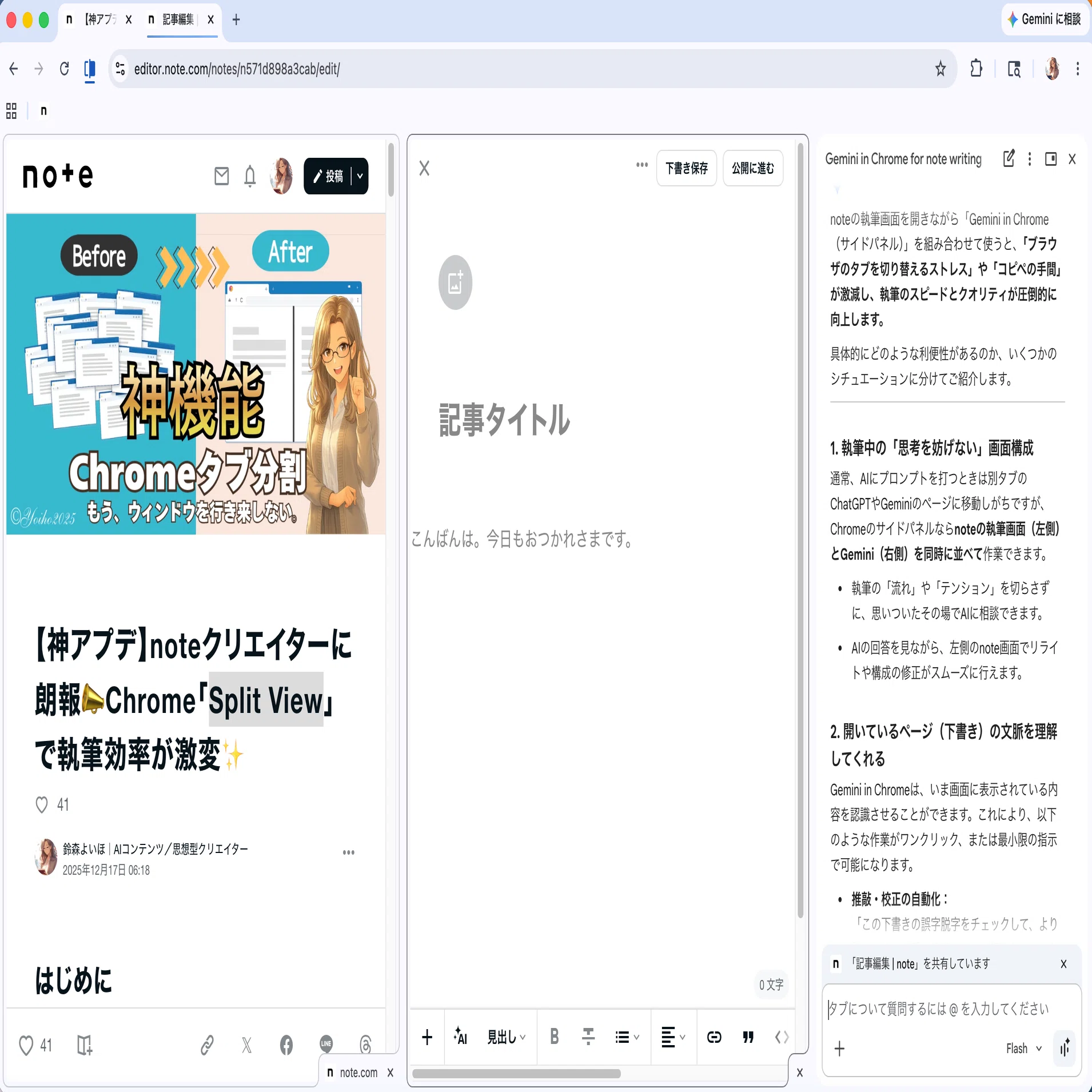Add article to magazine from bottom bar
1092x1092 pixels.
[x=85, y=1046]
